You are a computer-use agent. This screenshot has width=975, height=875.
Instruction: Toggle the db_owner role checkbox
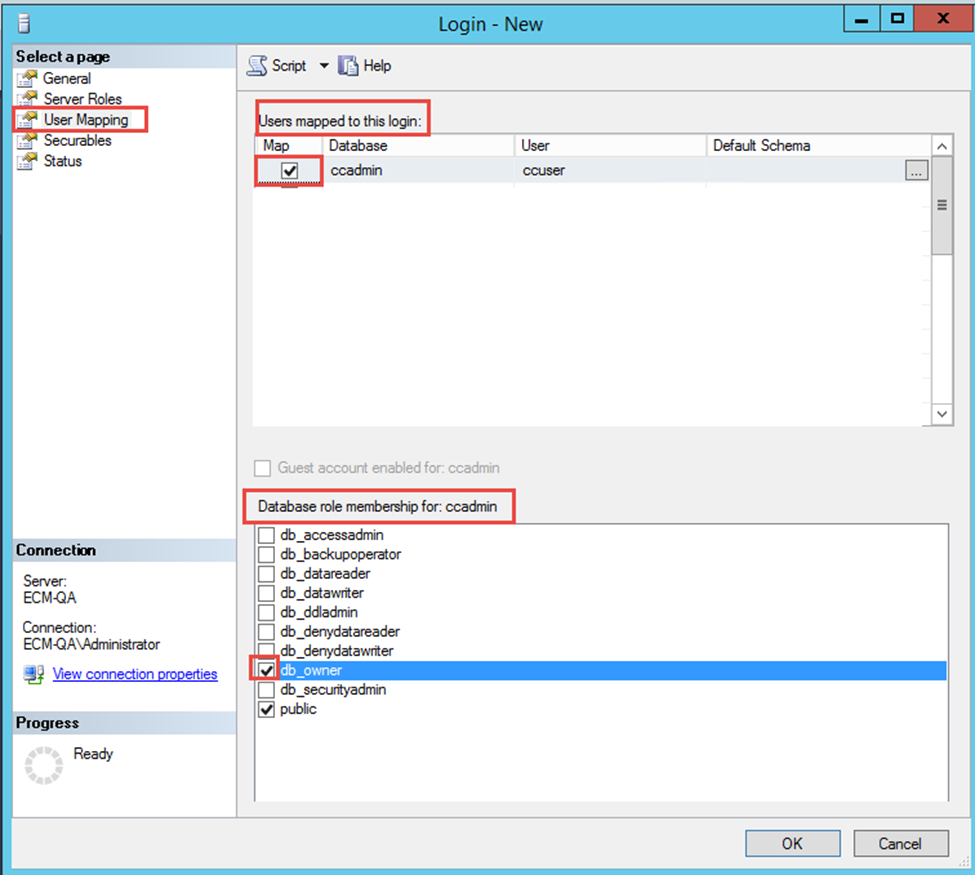click(x=266, y=671)
